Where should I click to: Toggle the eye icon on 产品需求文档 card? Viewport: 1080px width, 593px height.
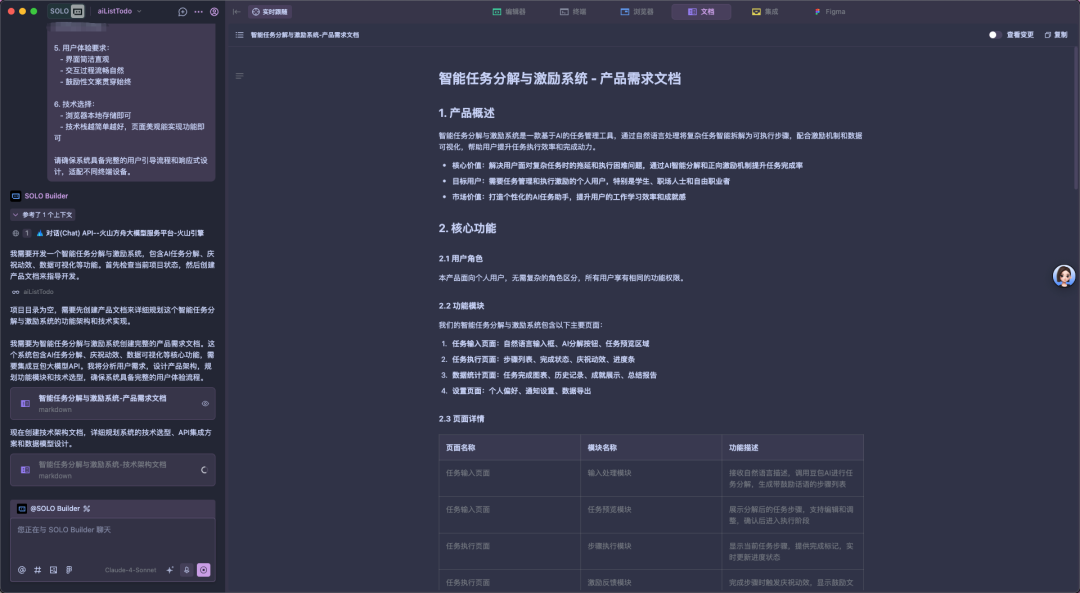[205, 404]
